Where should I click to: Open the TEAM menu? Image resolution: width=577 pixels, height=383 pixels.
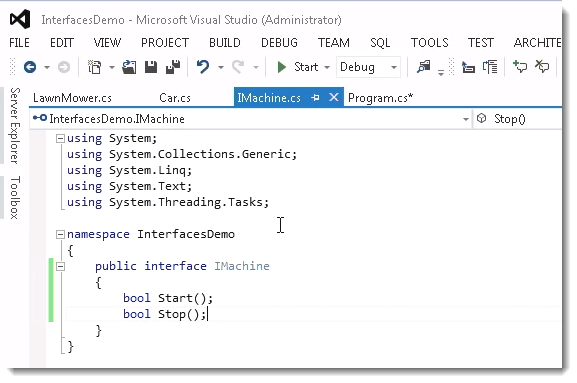(334, 43)
